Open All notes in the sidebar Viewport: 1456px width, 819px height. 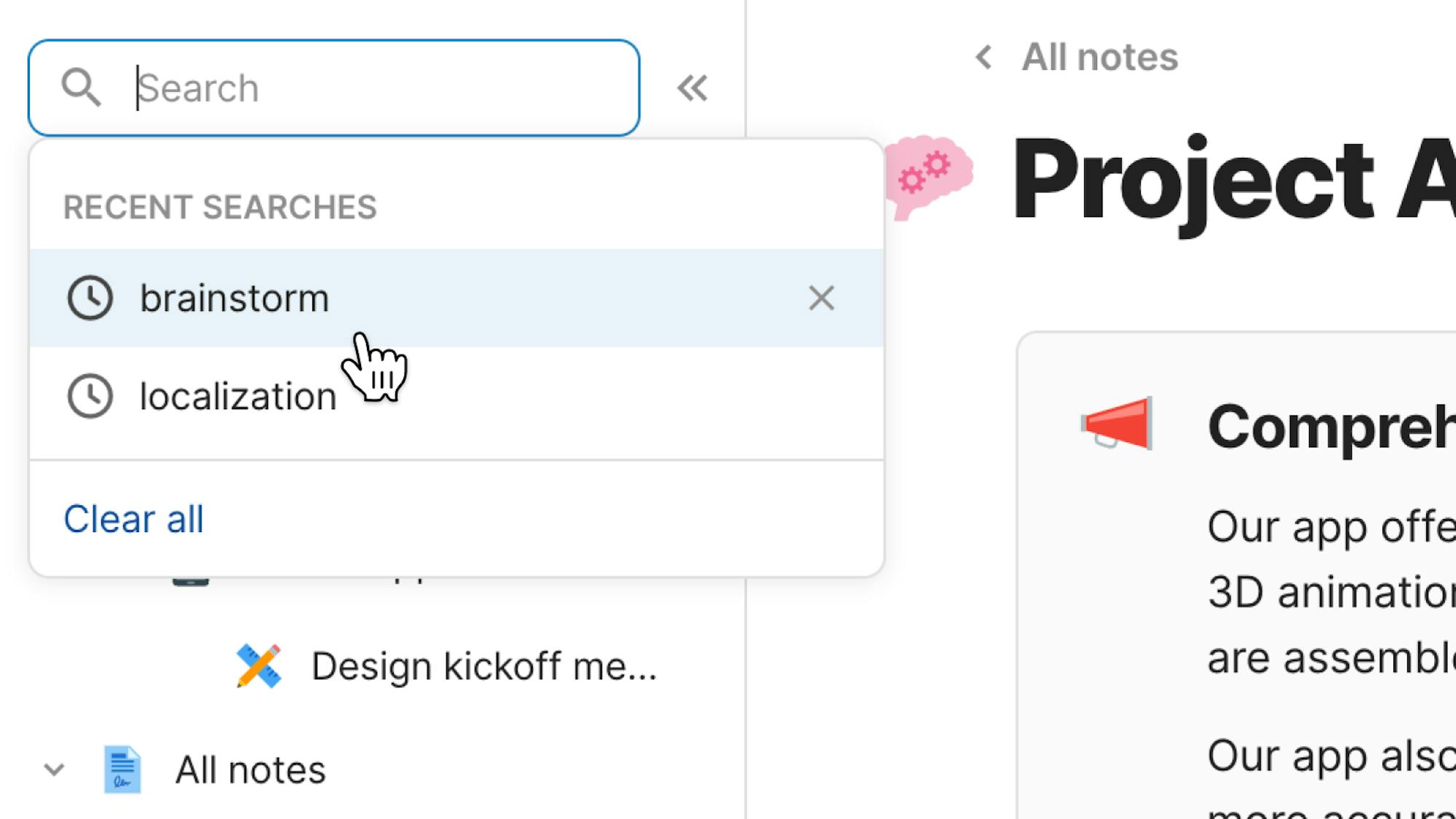(x=250, y=769)
